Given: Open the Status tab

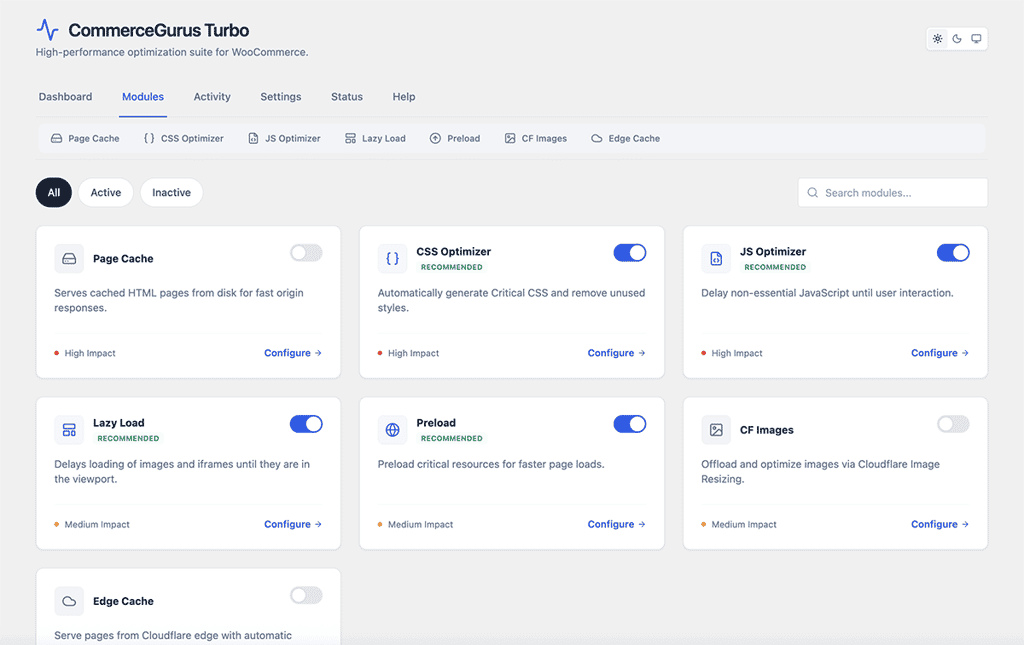Looking at the screenshot, I should tap(347, 97).
